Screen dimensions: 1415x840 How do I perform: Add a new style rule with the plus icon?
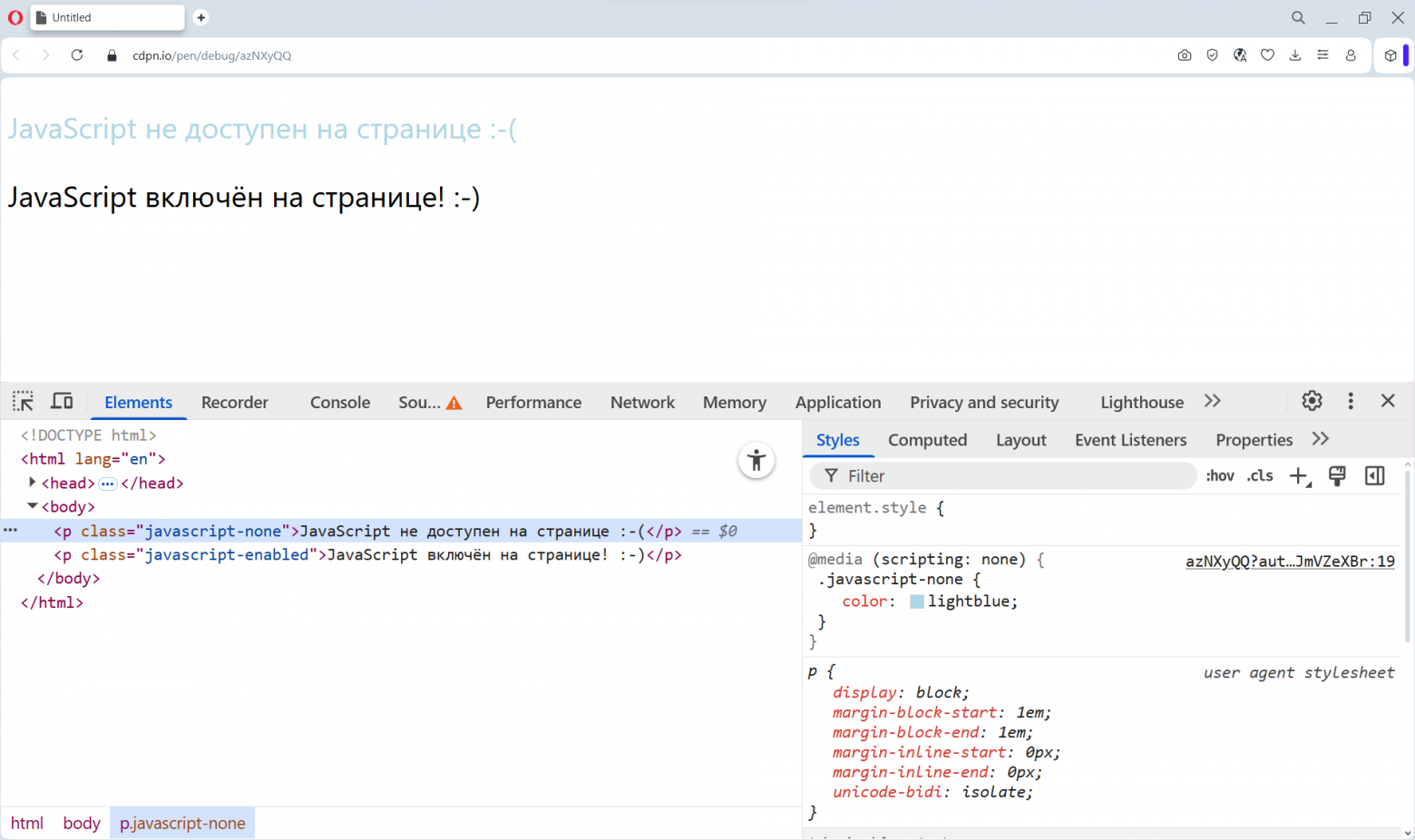tap(1299, 474)
